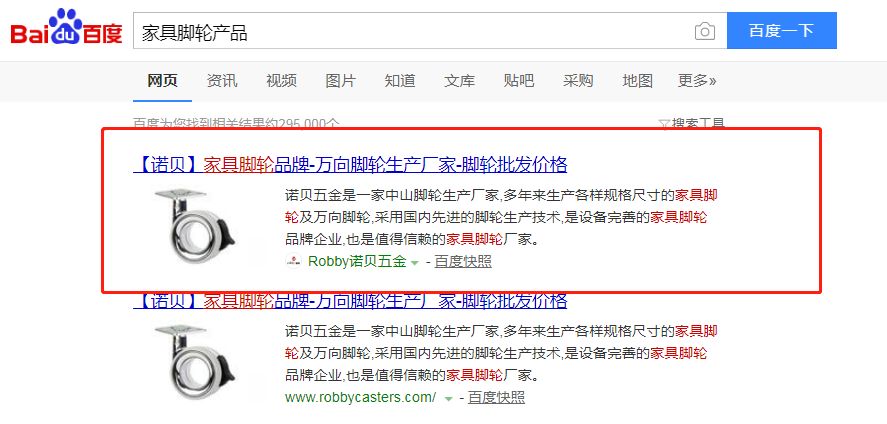Switch to the 资讯 tab
Viewport: 887px width, 424px height.
(x=222, y=81)
